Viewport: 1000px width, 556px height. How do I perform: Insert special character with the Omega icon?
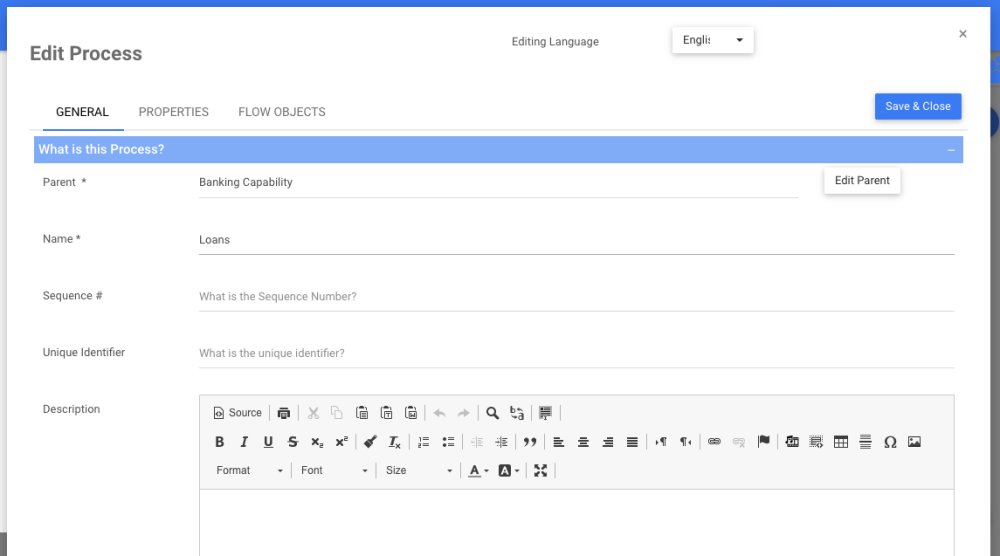click(x=890, y=442)
